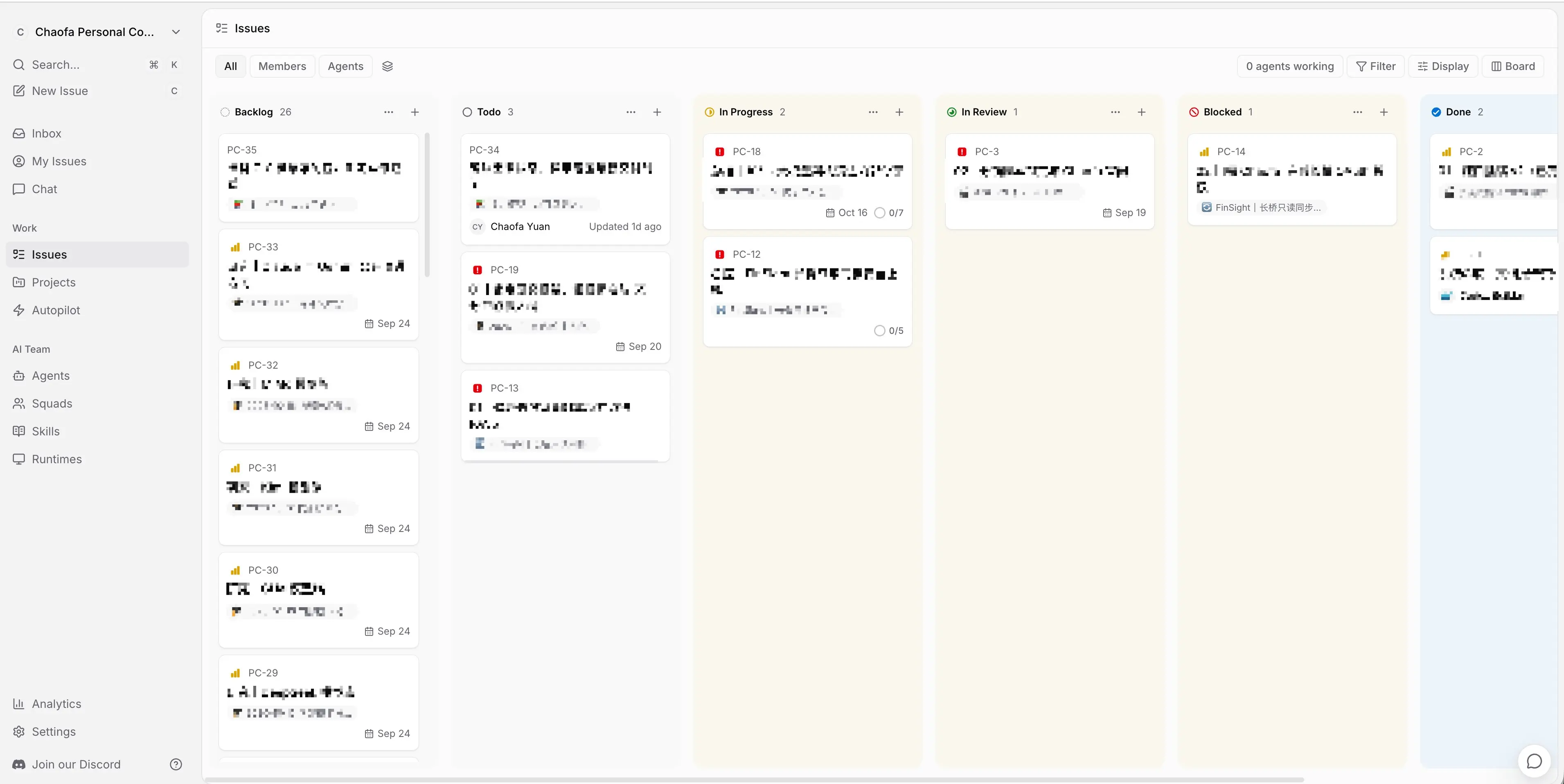The height and width of the screenshot is (784, 1564).
Task: Add a new issue to the Todo column
Action: (657, 113)
